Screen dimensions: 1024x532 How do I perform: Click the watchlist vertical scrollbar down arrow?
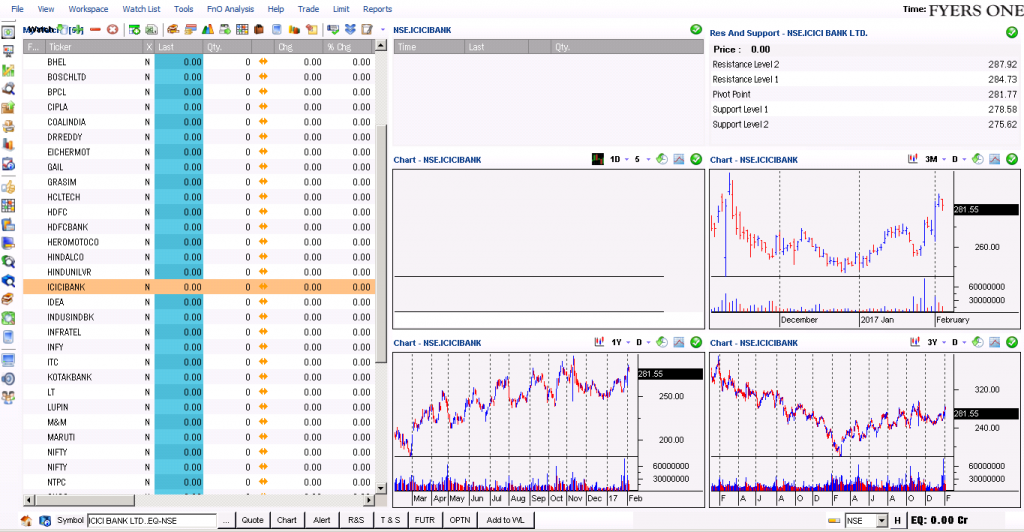(x=381, y=488)
